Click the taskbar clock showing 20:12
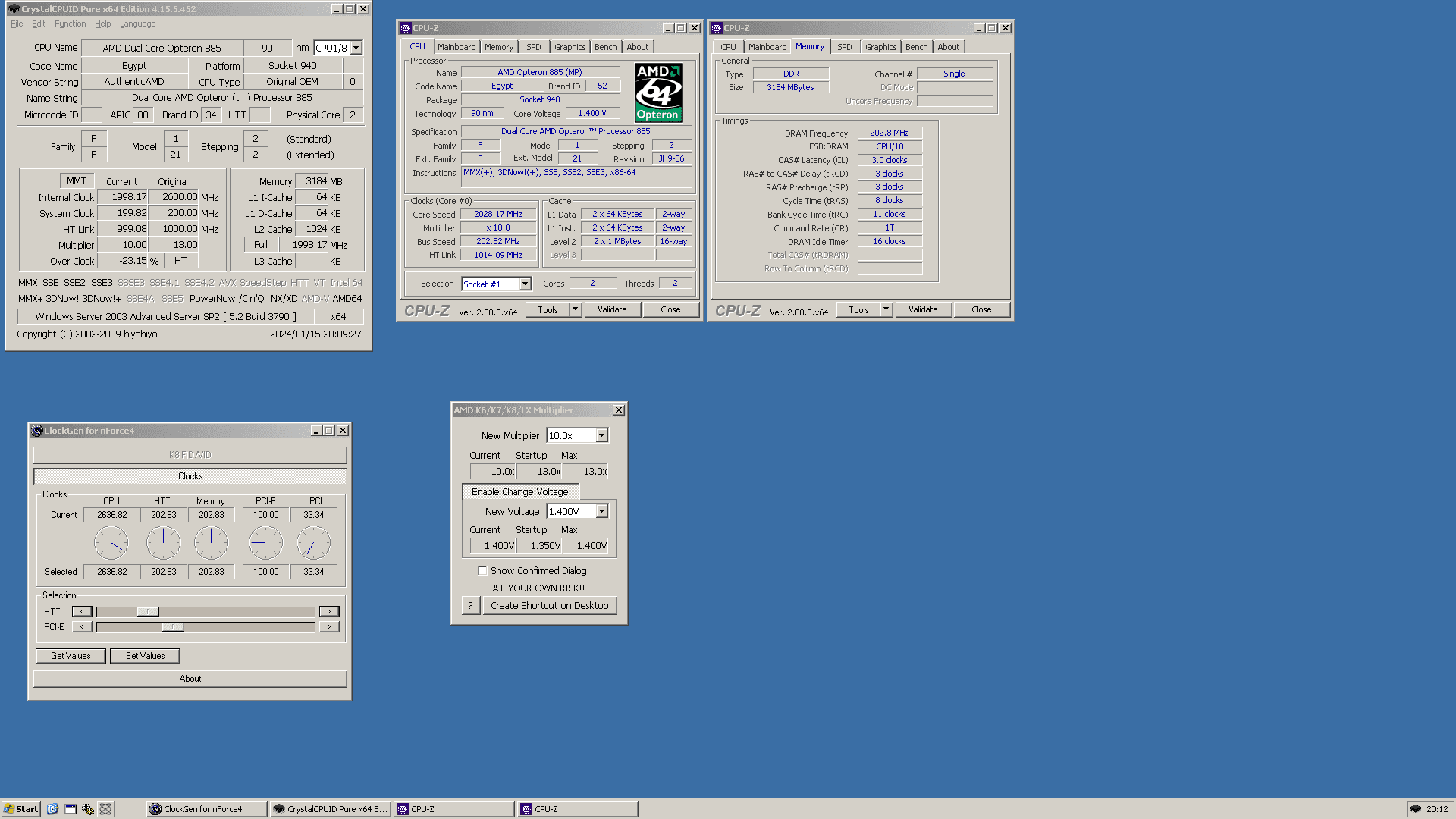Image resolution: width=1456 pixels, height=819 pixels. click(1437, 809)
